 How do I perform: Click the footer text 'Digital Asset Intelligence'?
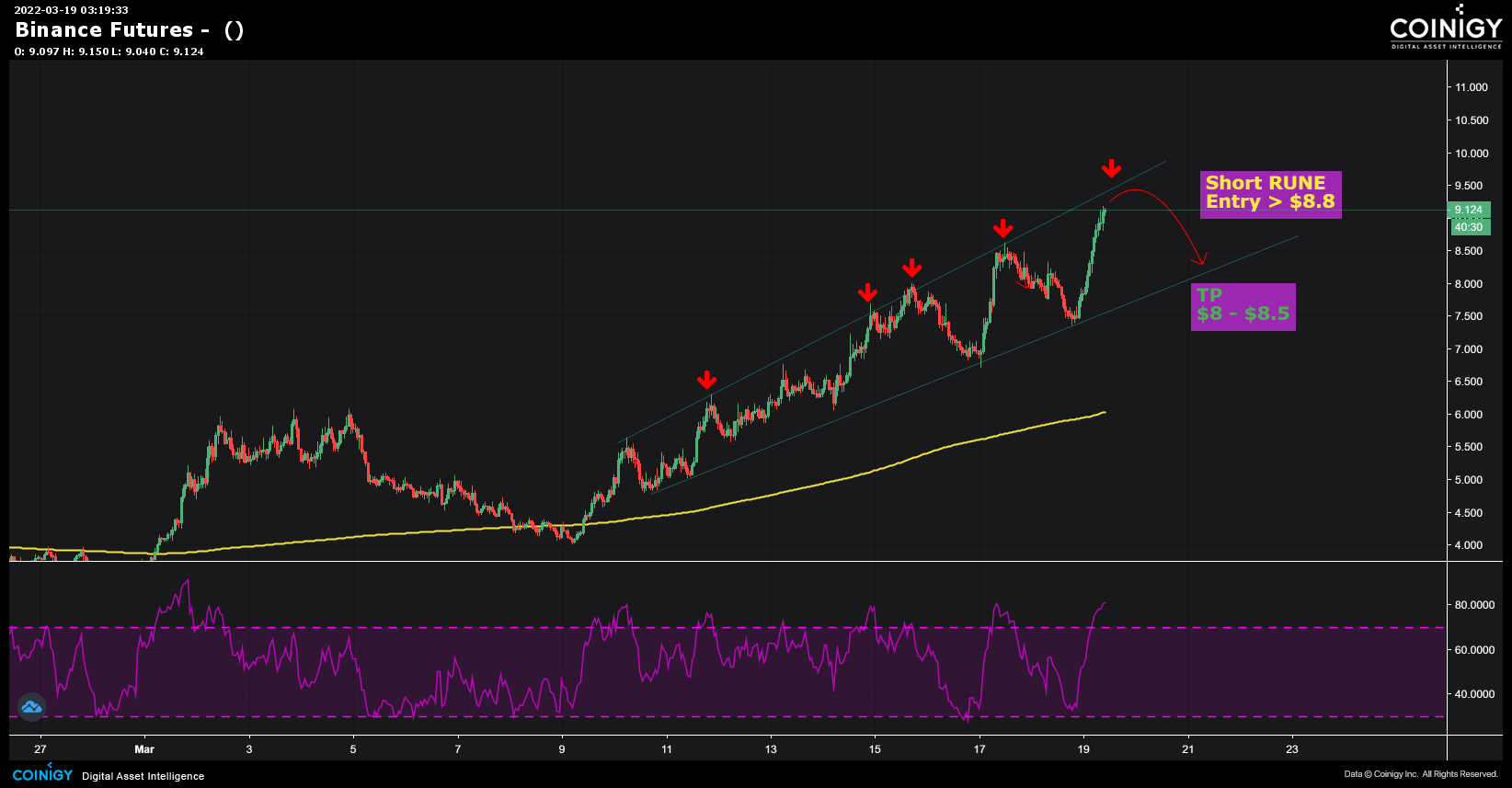click(x=143, y=776)
